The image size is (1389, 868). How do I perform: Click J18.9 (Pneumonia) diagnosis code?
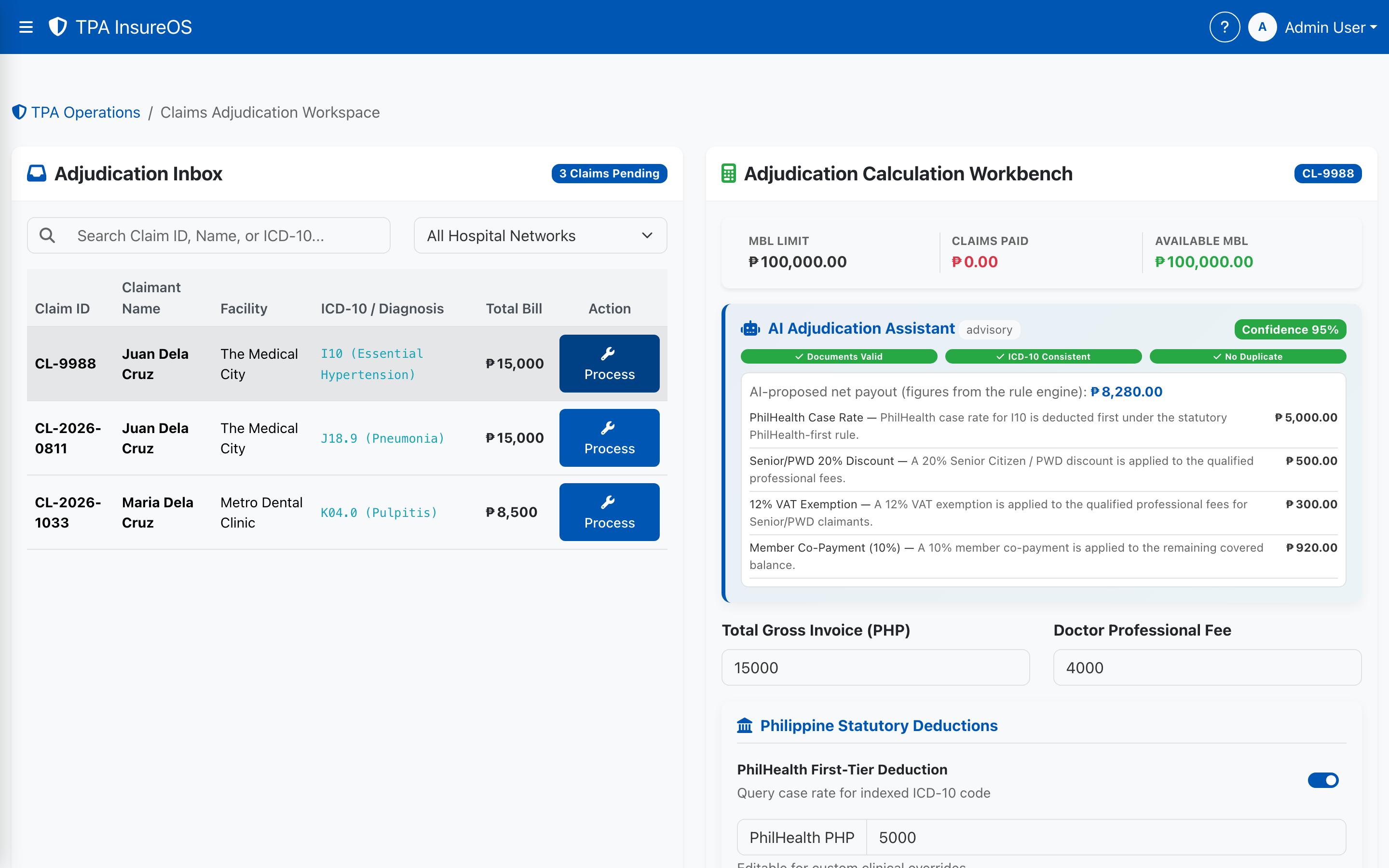[382, 438]
